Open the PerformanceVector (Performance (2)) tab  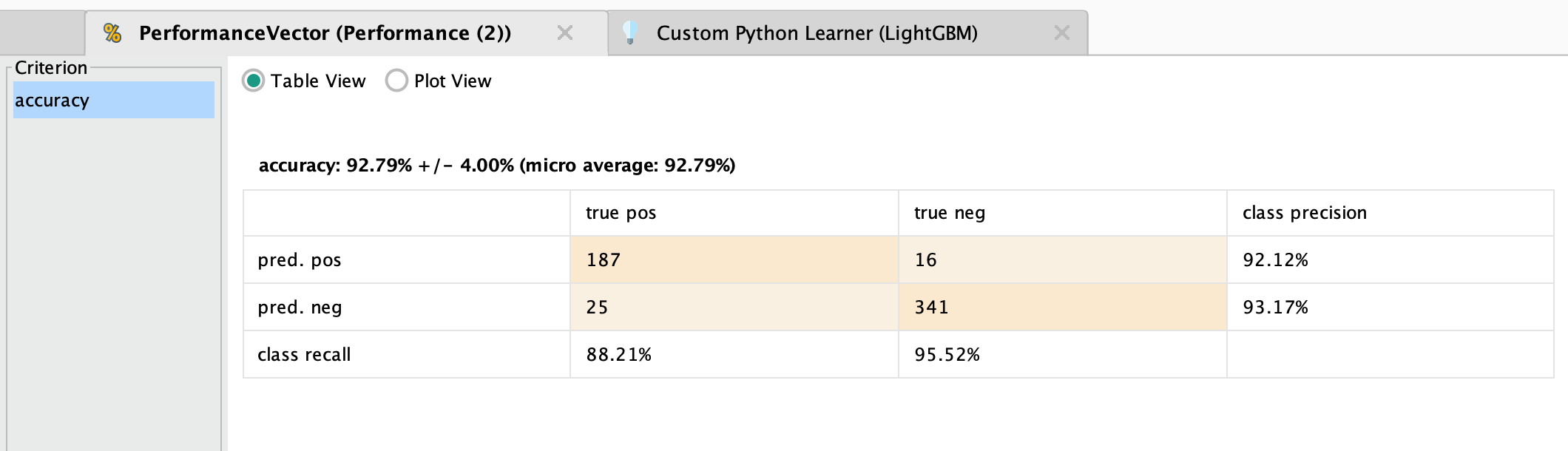click(x=325, y=33)
